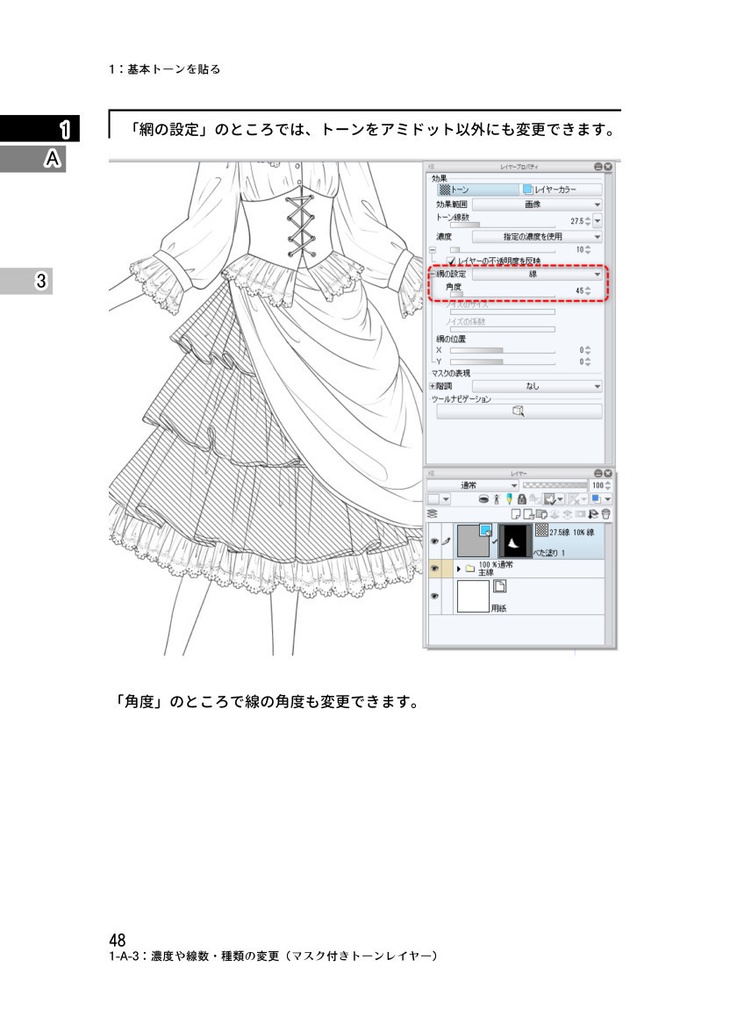Click the 網の位置 X slider
The image size is (730, 1024).
click(x=503, y=351)
